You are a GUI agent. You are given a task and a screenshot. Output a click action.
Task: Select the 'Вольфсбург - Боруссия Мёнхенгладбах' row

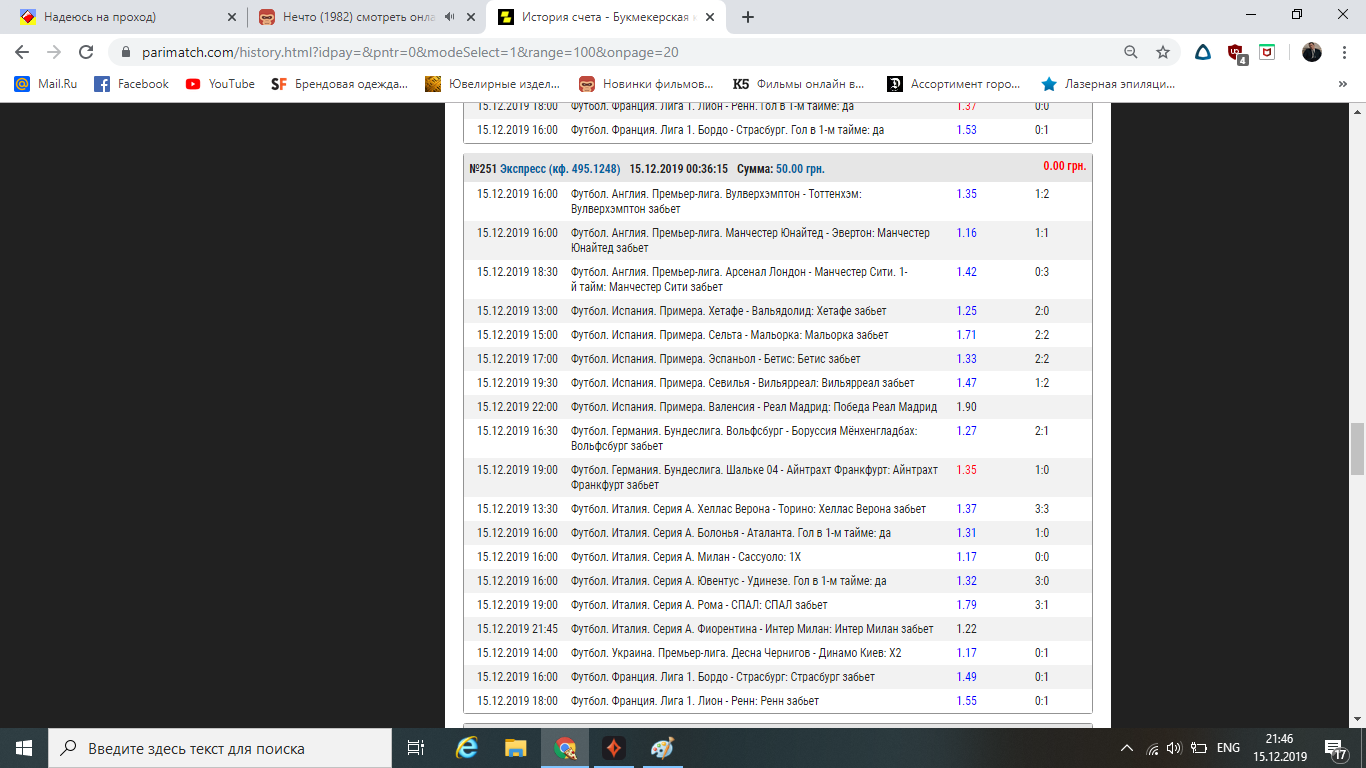(x=778, y=439)
